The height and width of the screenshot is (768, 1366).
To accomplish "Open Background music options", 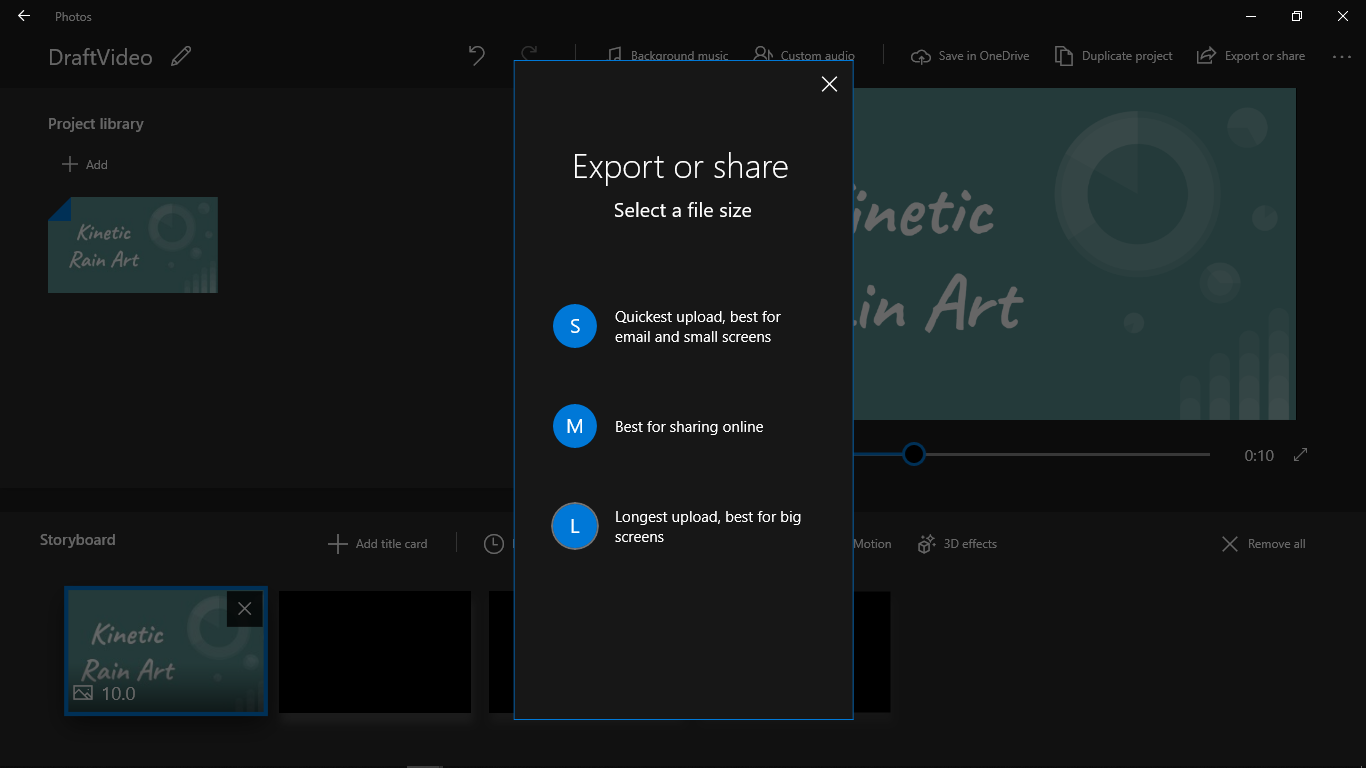I will pos(668,55).
